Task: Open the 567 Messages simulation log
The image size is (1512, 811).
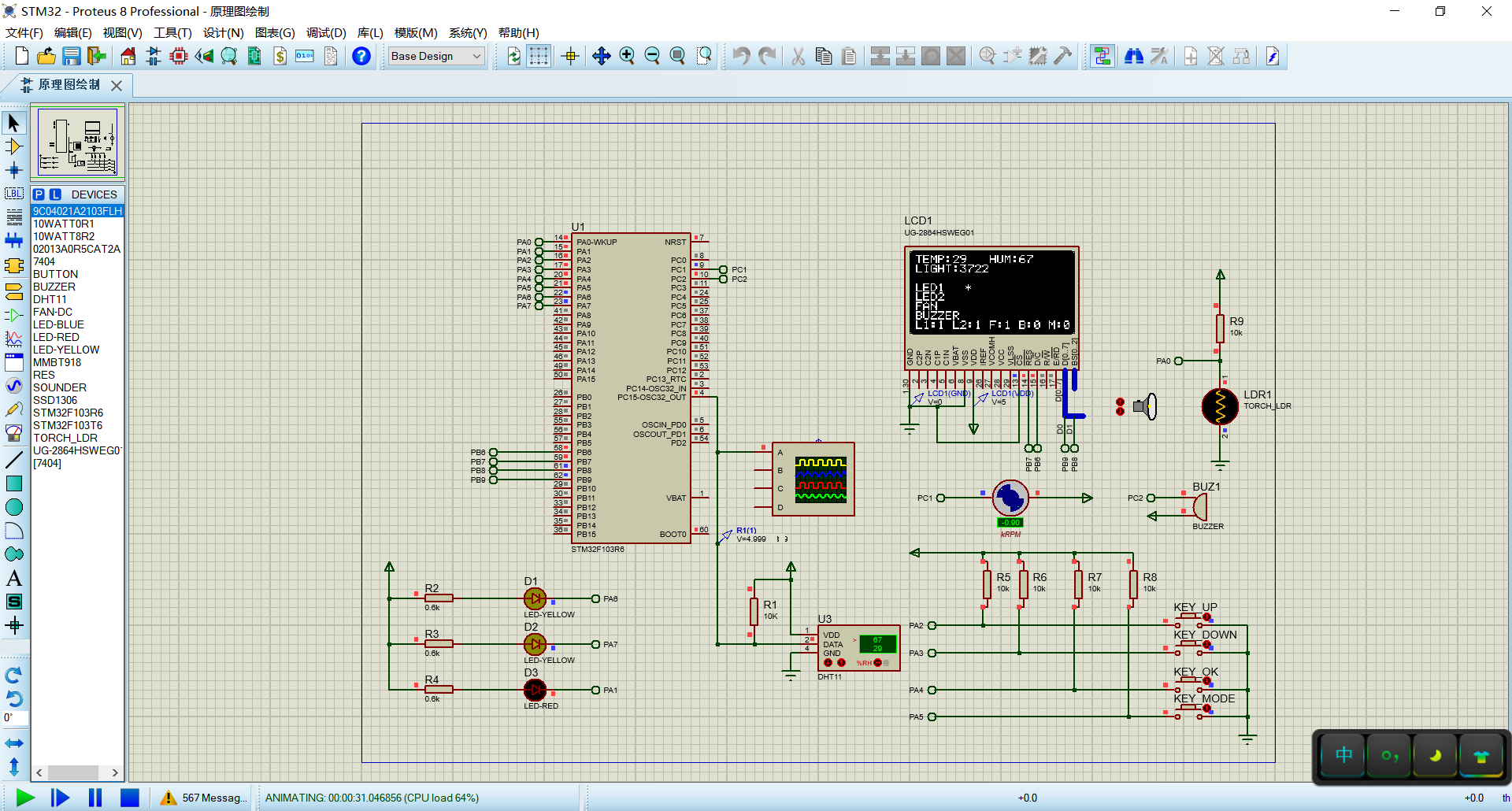Action: point(204,798)
